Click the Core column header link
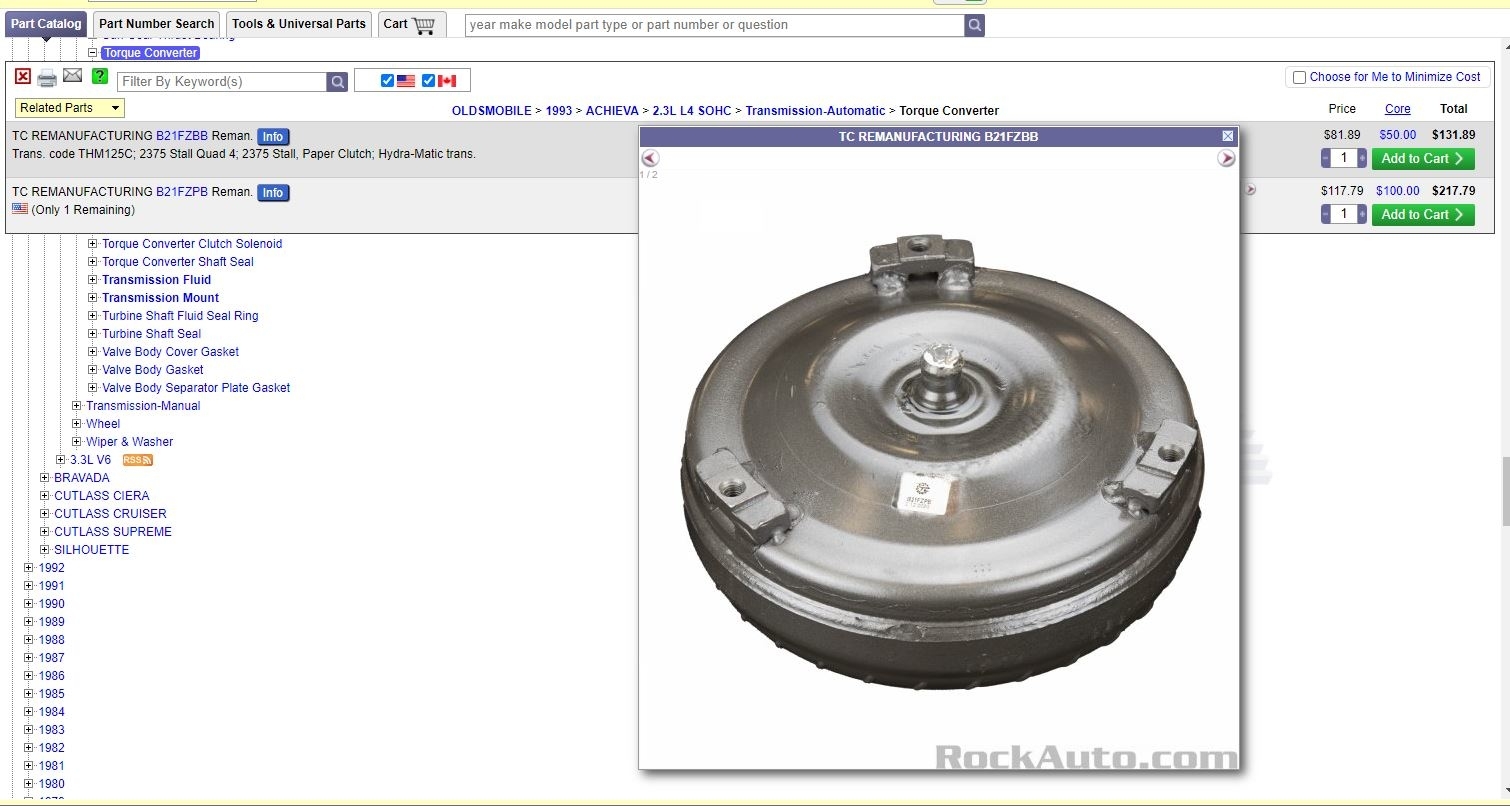Screen dimensions: 1510x806 pyautogui.click(x=1398, y=109)
